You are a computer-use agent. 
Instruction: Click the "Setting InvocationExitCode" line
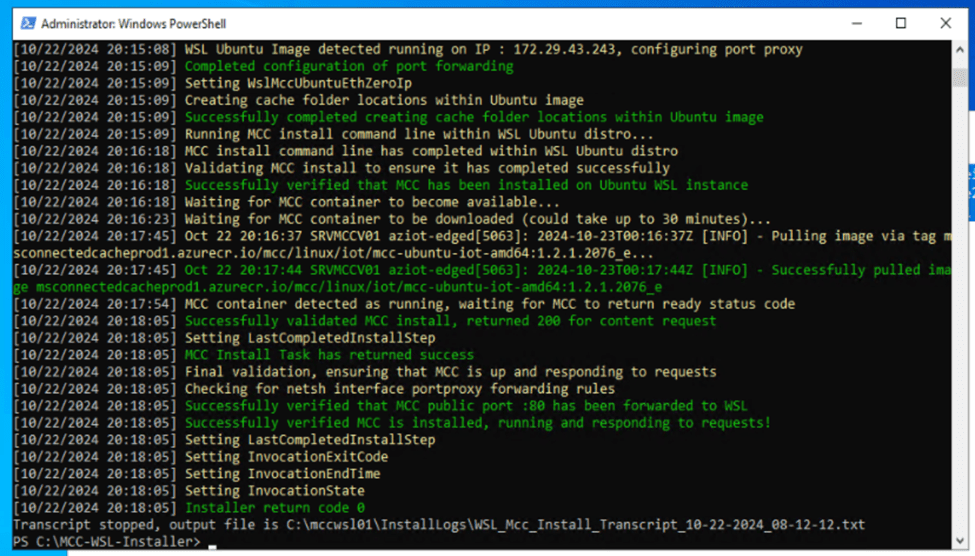click(x=286, y=457)
